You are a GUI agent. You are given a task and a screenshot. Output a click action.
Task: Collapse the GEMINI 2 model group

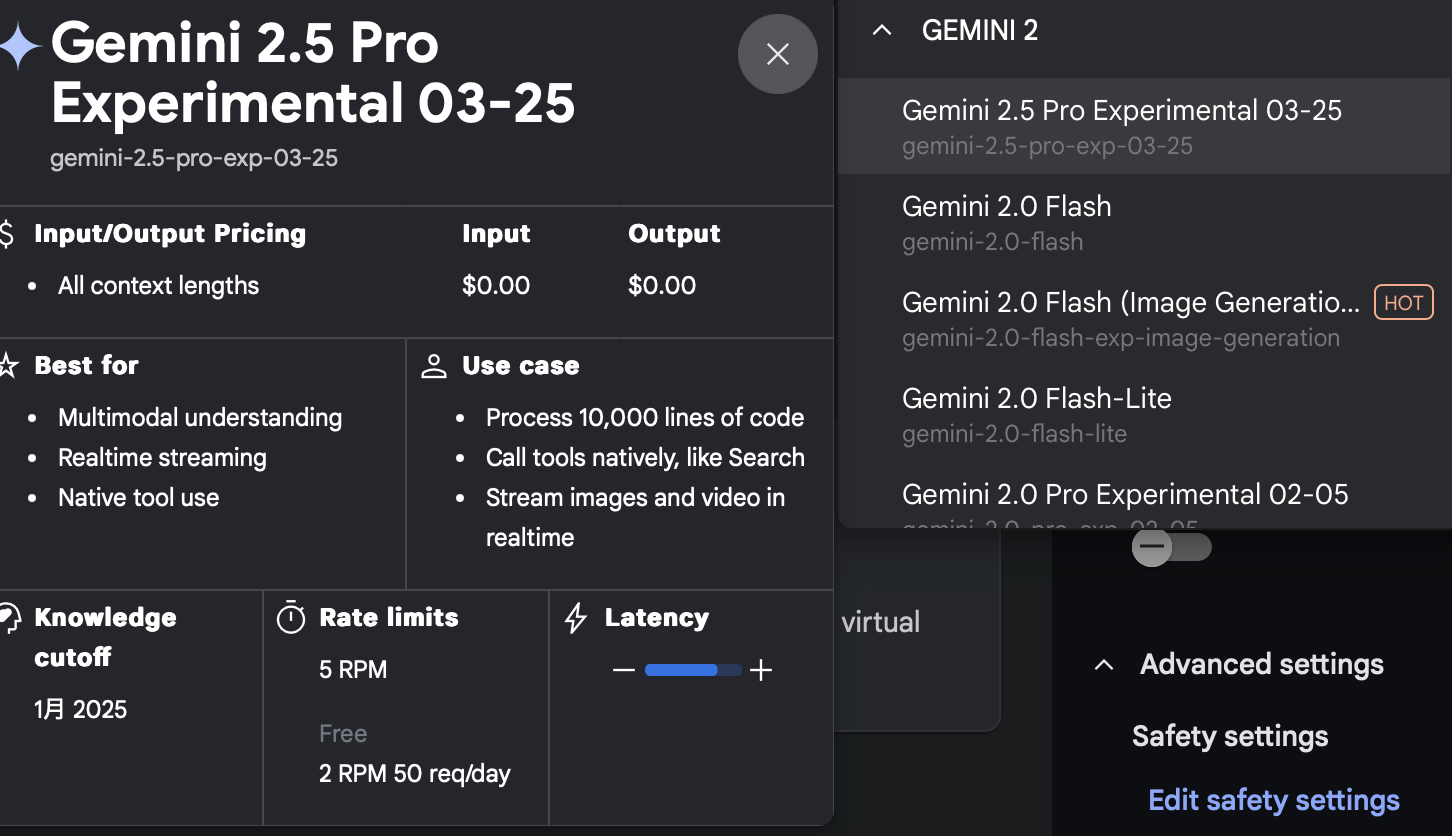881,31
